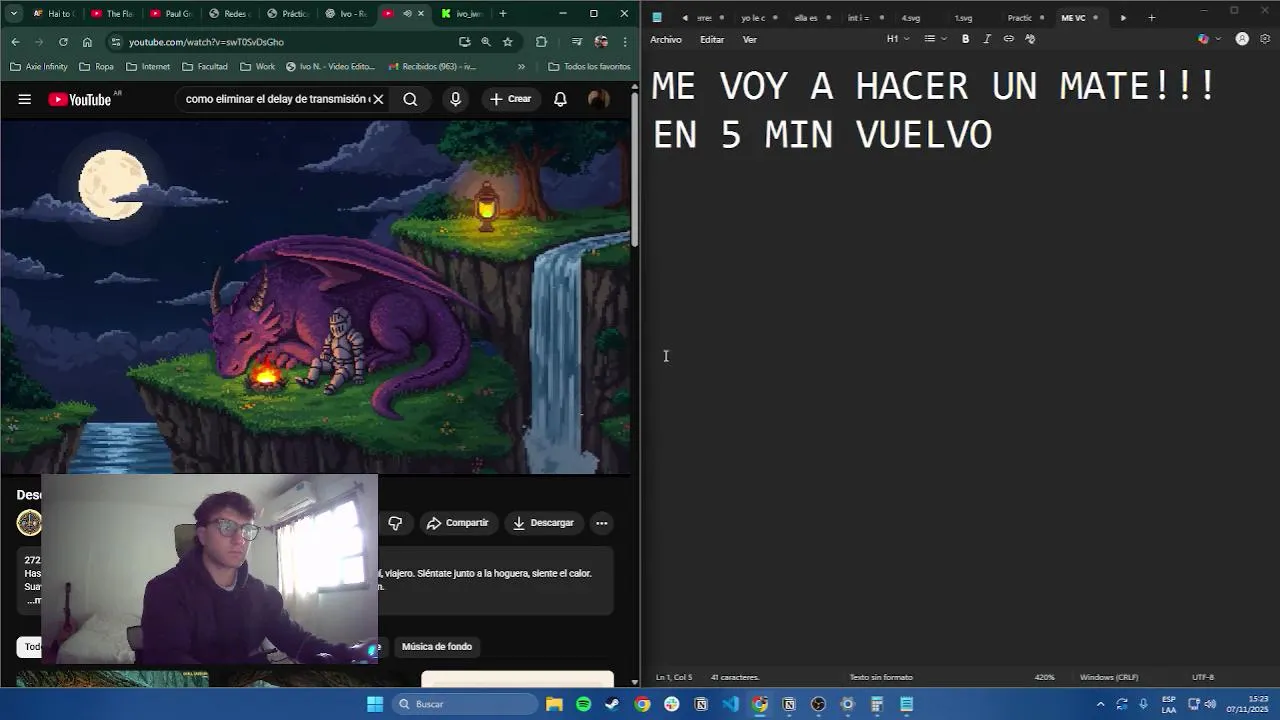Add a new Notepad tab
The image size is (1280, 720).
click(x=1151, y=18)
